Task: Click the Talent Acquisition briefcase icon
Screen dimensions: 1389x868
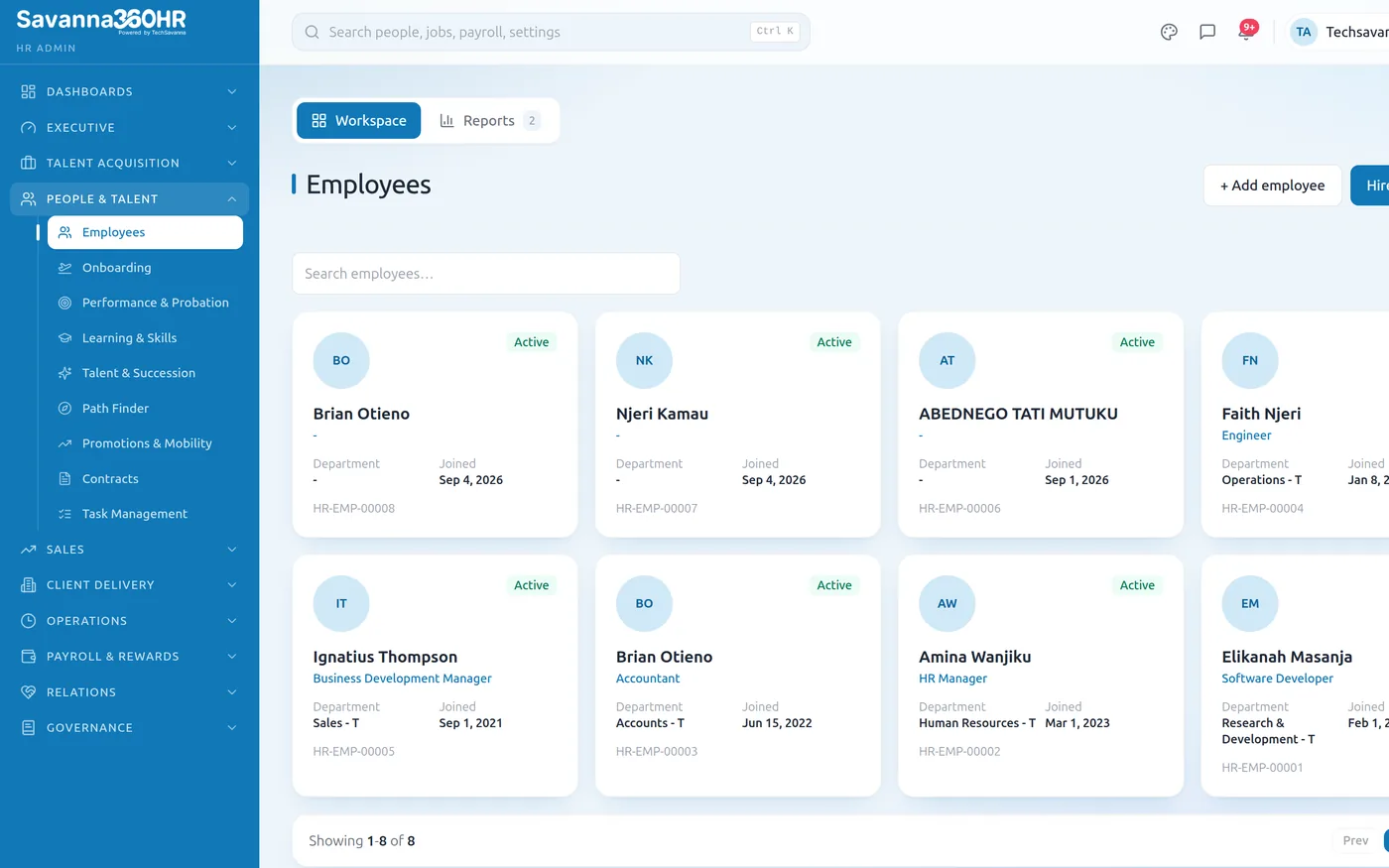Action: click(28, 163)
